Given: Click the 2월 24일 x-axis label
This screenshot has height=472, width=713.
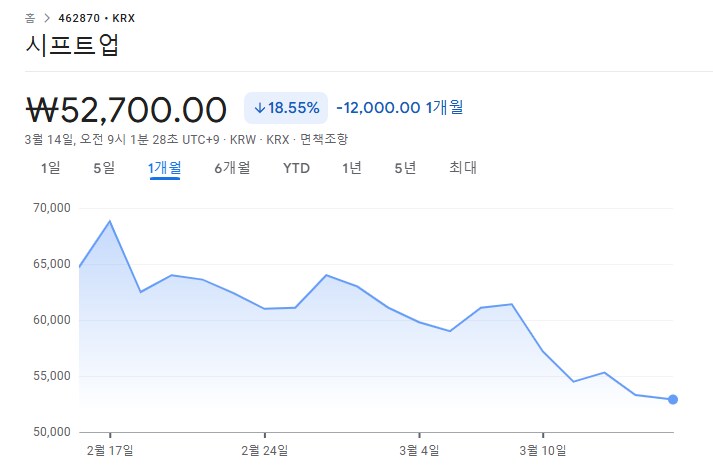Looking at the screenshot, I should click(x=265, y=451).
